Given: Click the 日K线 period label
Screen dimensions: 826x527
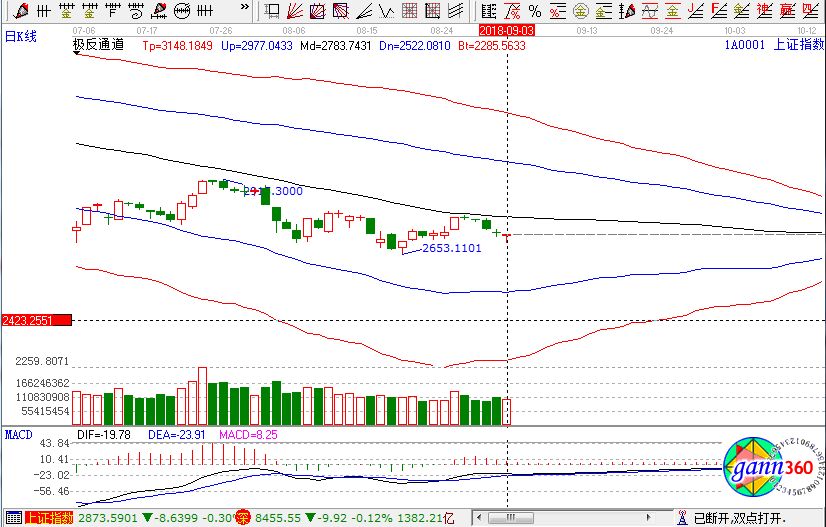Looking at the screenshot, I should pos(20,36).
